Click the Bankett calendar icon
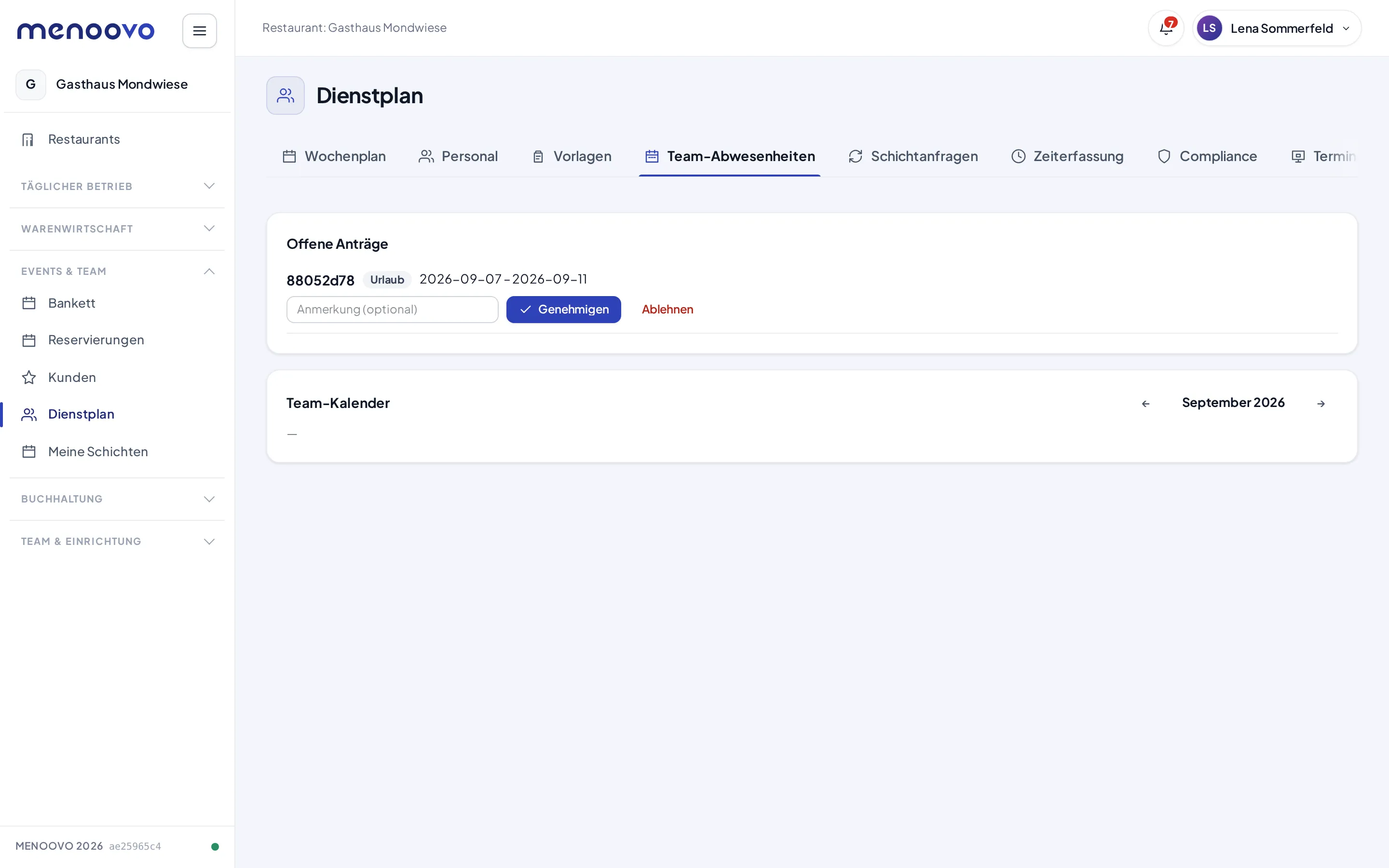Viewport: 1389px width, 868px height. (x=29, y=303)
